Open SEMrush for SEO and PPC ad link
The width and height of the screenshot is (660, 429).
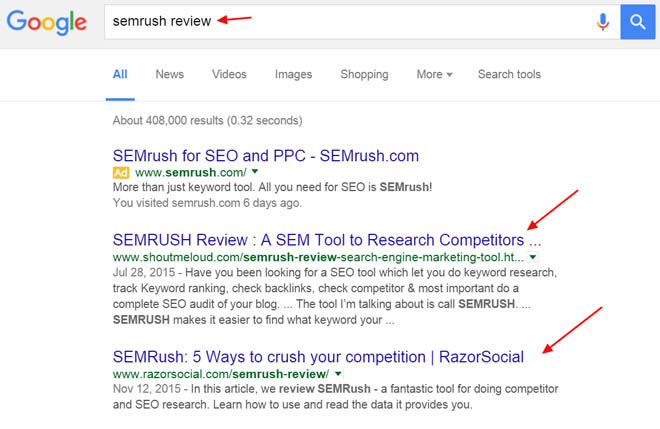click(266, 156)
